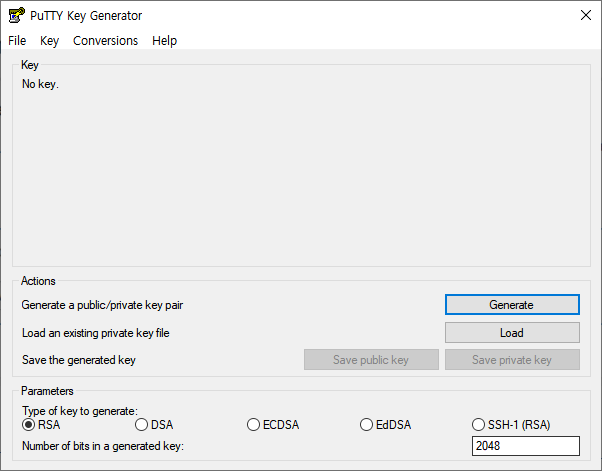This screenshot has height=471, width=602.
Task: Open the File menu
Action: (17, 41)
